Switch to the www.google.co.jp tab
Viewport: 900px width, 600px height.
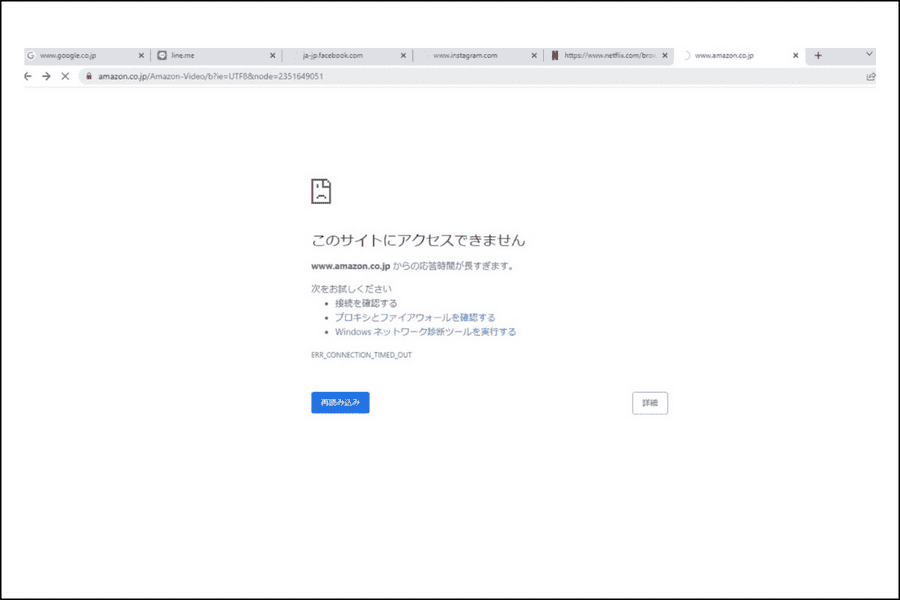[86, 56]
